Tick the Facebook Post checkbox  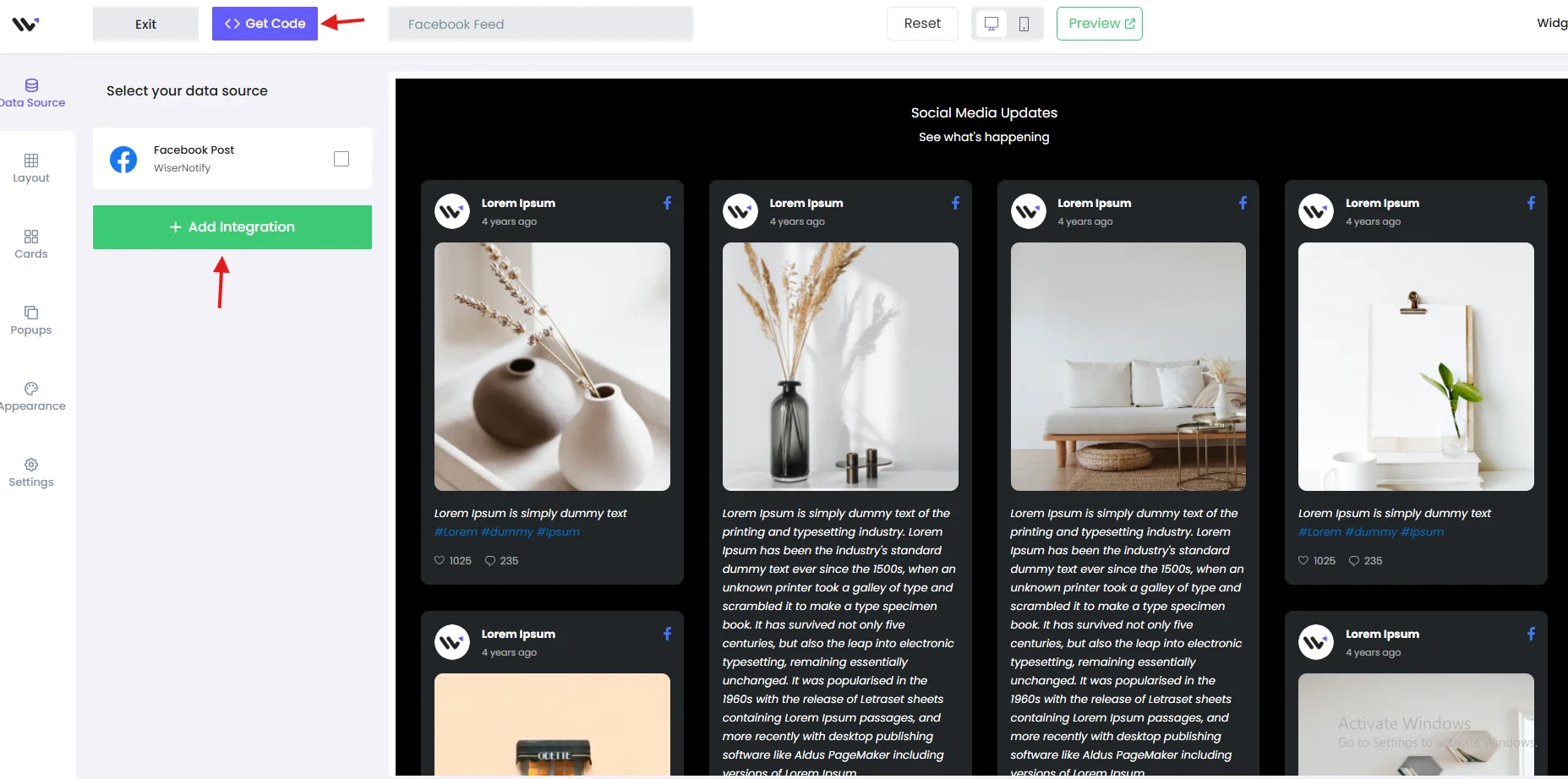[341, 159]
